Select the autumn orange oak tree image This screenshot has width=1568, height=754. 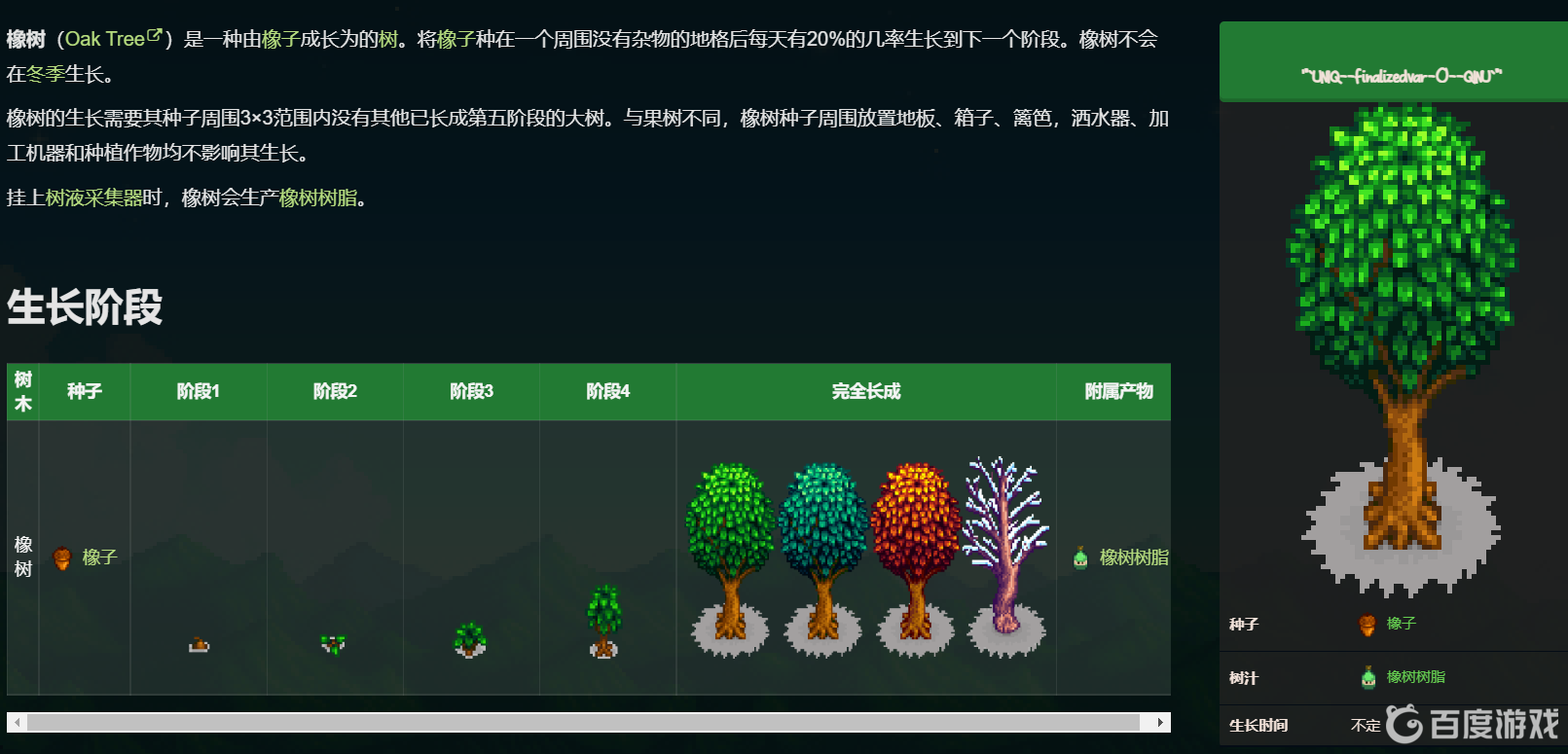coord(915,559)
